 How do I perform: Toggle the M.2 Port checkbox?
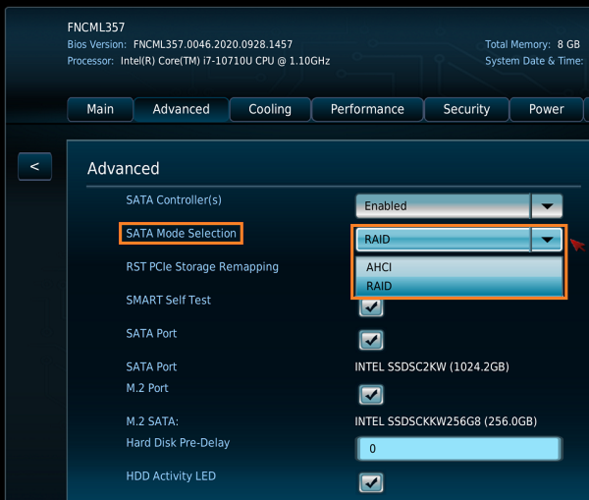point(371,394)
